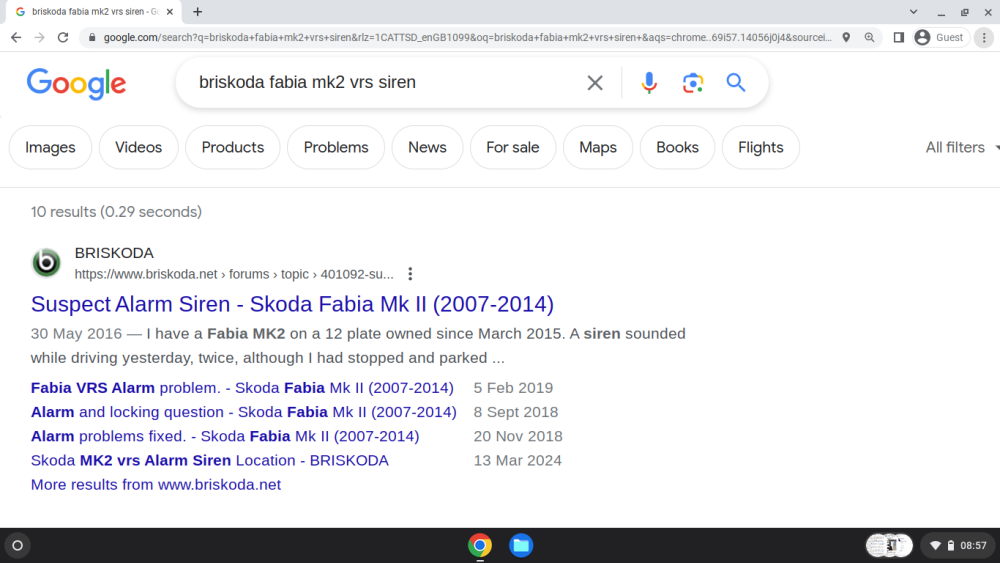1000x563 pixels.
Task: Click the '10 results (0.29 seconds)' text
Action: coord(116,212)
